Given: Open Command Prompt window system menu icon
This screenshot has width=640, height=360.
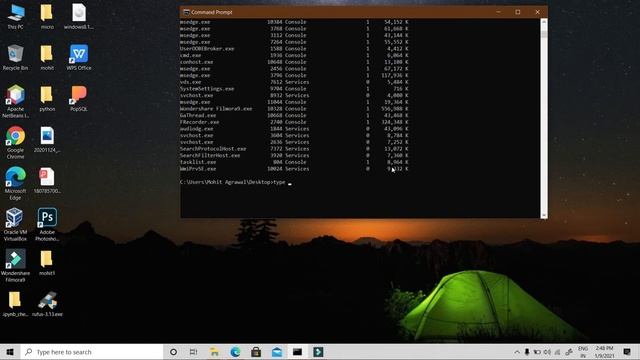Looking at the screenshot, I should click(x=187, y=12).
